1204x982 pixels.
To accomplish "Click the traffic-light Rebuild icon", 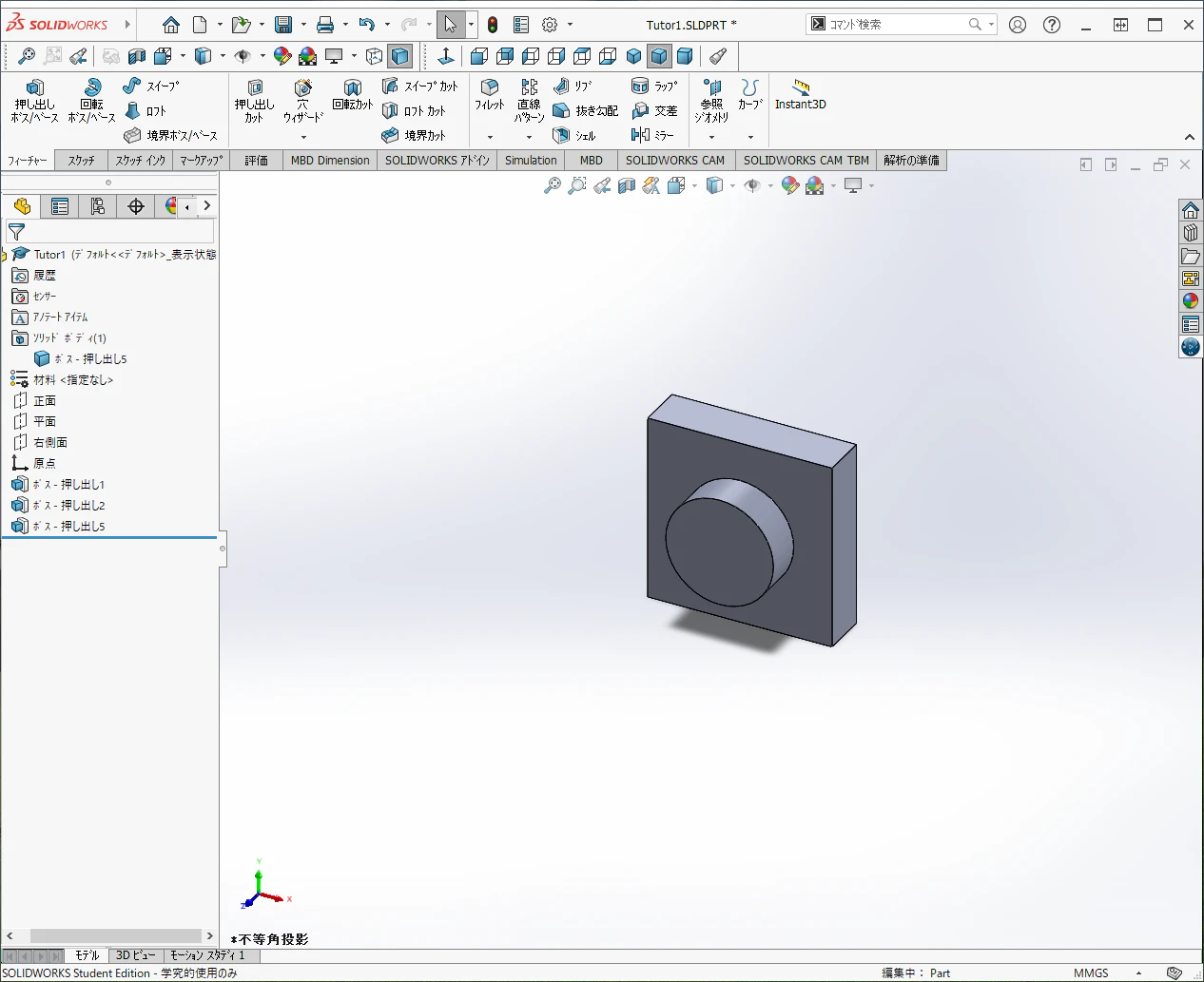I will pyautogui.click(x=493, y=25).
